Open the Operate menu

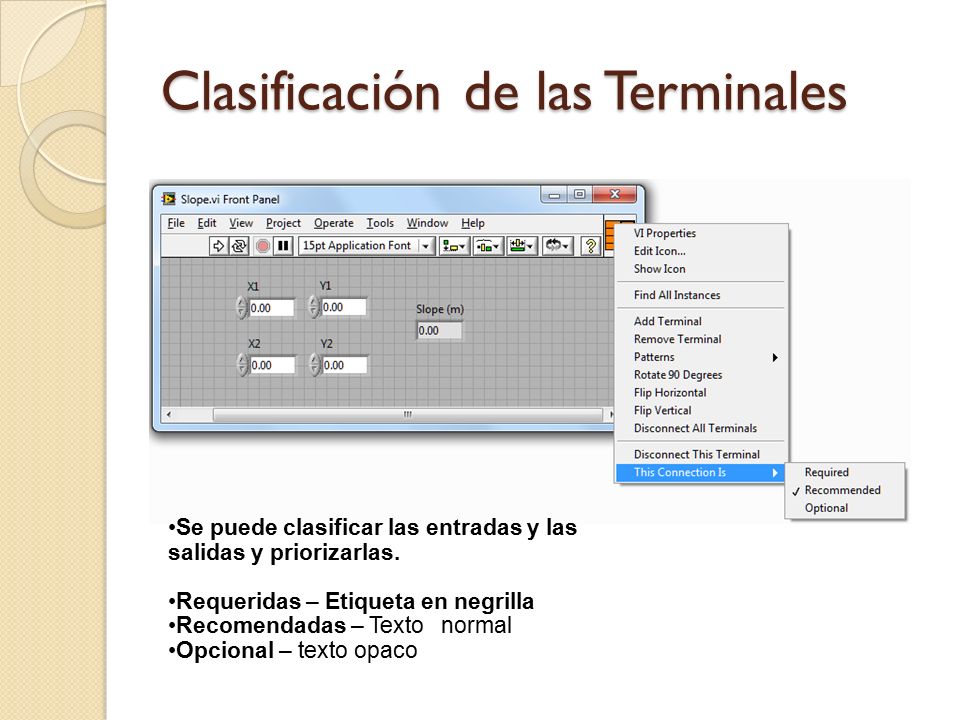pyautogui.click(x=334, y=223)
